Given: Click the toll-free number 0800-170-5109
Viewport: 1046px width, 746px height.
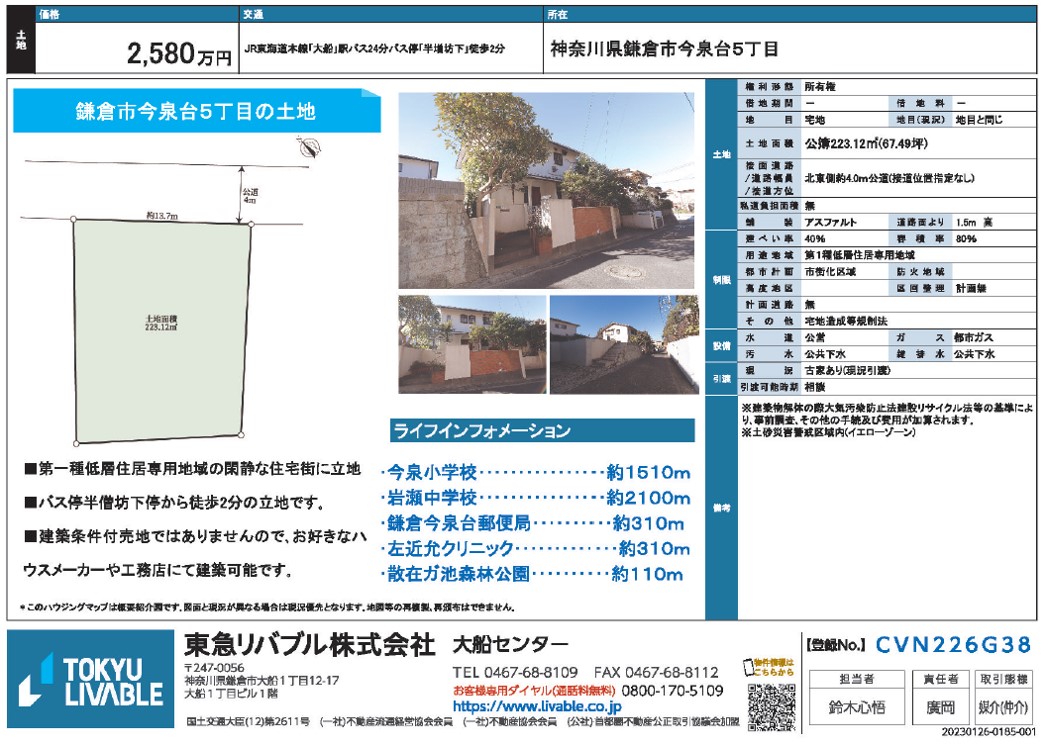Looking at the screenshot, I should [672, 690].
